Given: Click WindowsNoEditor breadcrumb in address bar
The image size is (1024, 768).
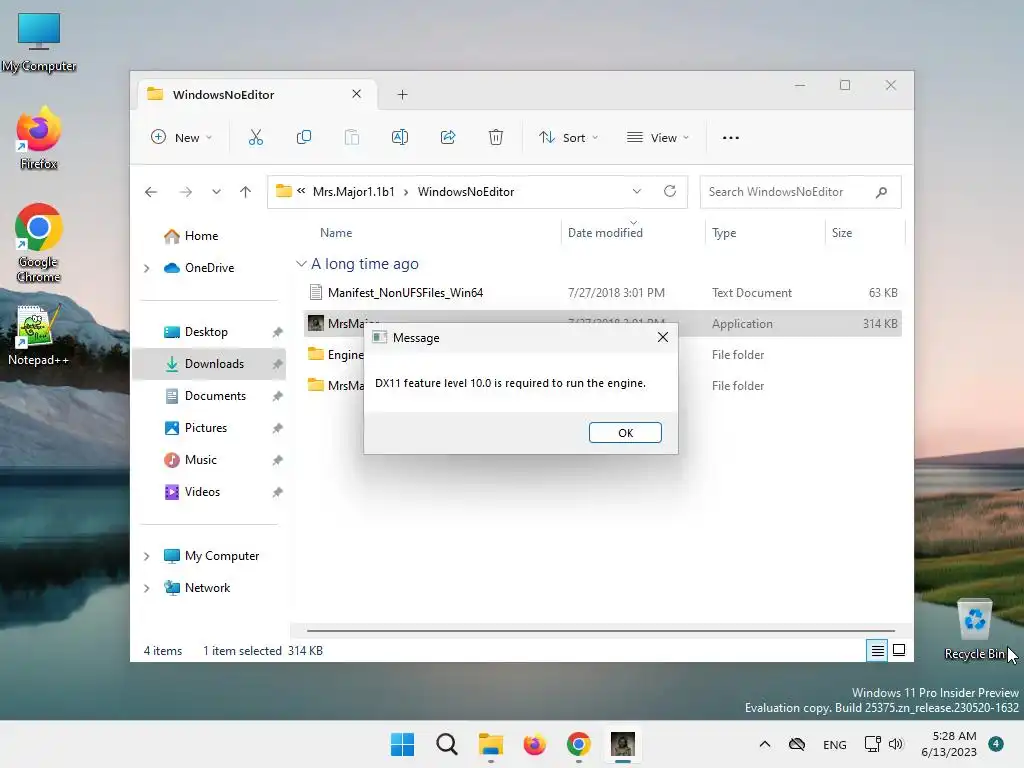Looking at the screenshot, I should 466,191.
